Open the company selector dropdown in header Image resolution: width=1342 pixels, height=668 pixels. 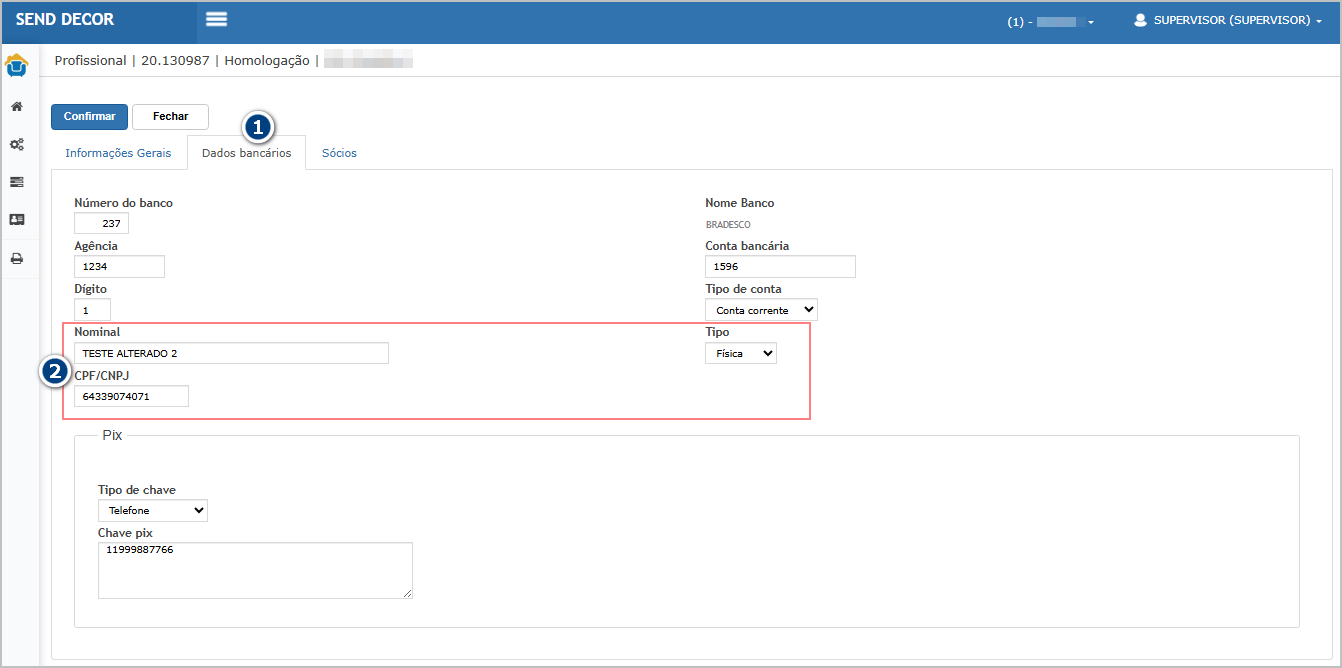click(1052, 21)
